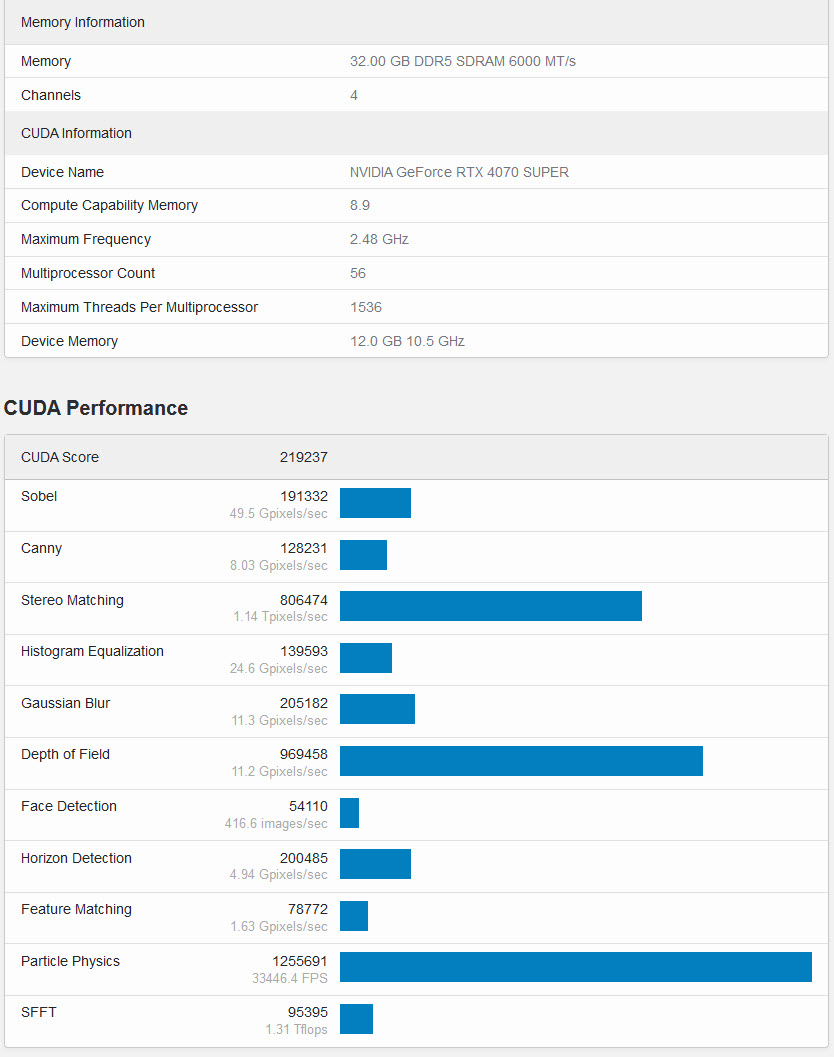Click the Device Memory value 12.0 GB
The height and width of the screenshot is (1057, 834).
pyautogui.click(x=407, y=341)
